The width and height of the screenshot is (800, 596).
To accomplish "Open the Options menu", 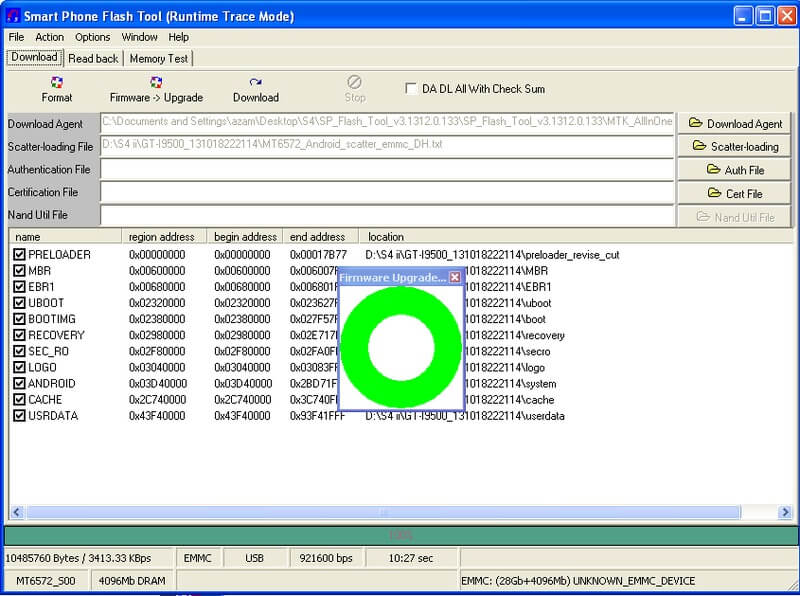I will pyautogui.click(x=92, y=37).
